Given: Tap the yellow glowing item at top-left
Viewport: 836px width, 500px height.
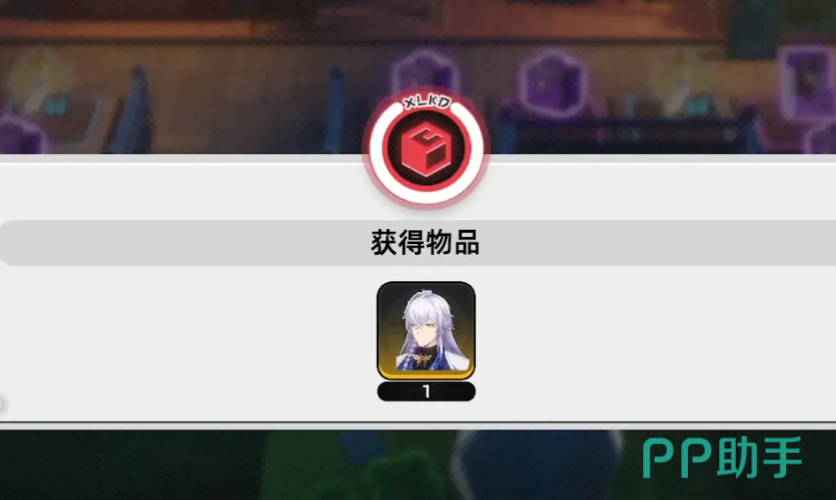Looking at the screenshot, I should pyautogui.click(x=36, y=80).
